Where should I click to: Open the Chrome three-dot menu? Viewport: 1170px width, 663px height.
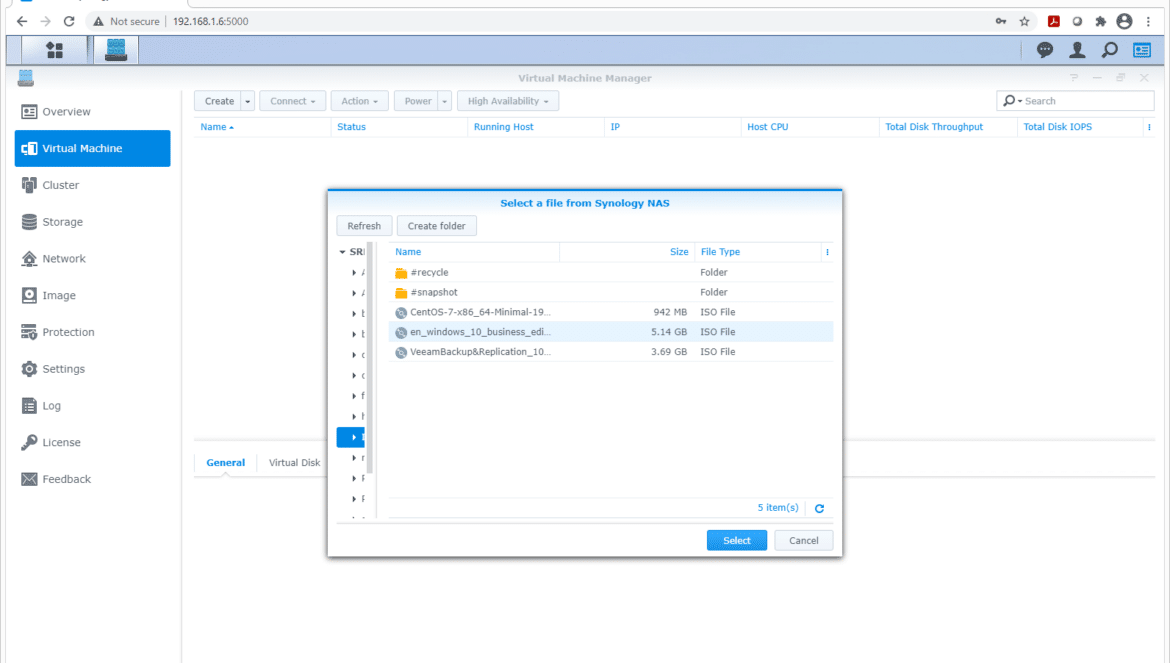pyautogui.click(x=1148, y=21)
